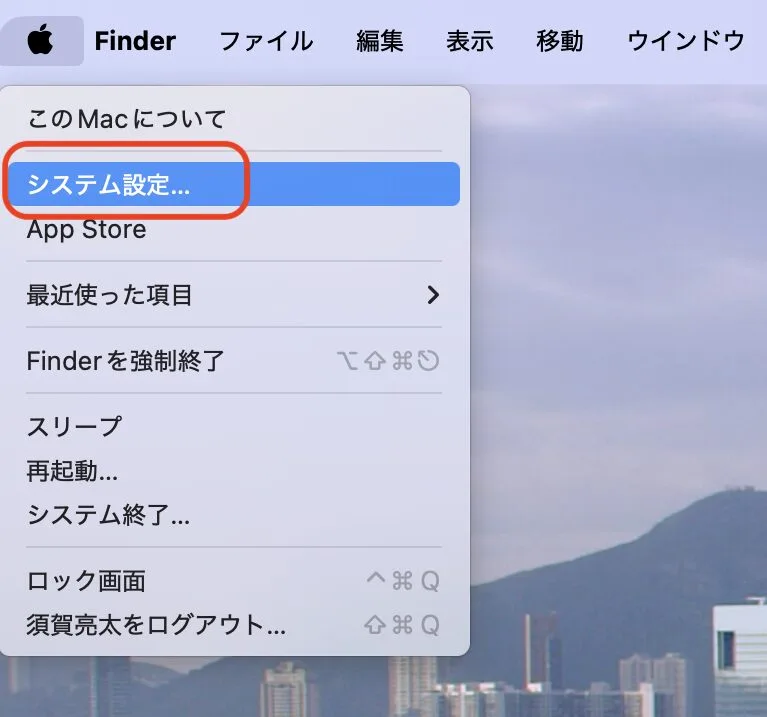The image size is (767, 717).
Task: Open the 移動 menu
Action: [x=560, y=41]
